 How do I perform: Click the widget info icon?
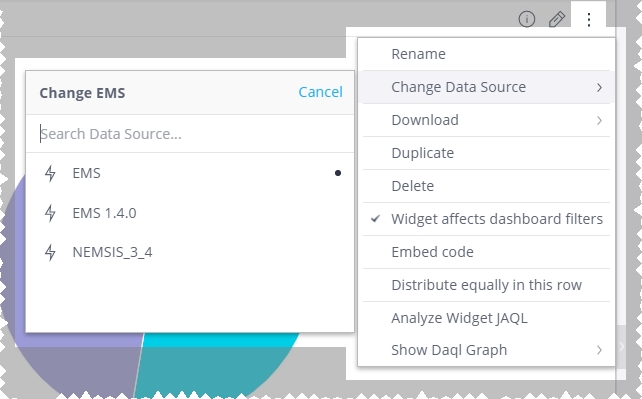tap(527, 19)
